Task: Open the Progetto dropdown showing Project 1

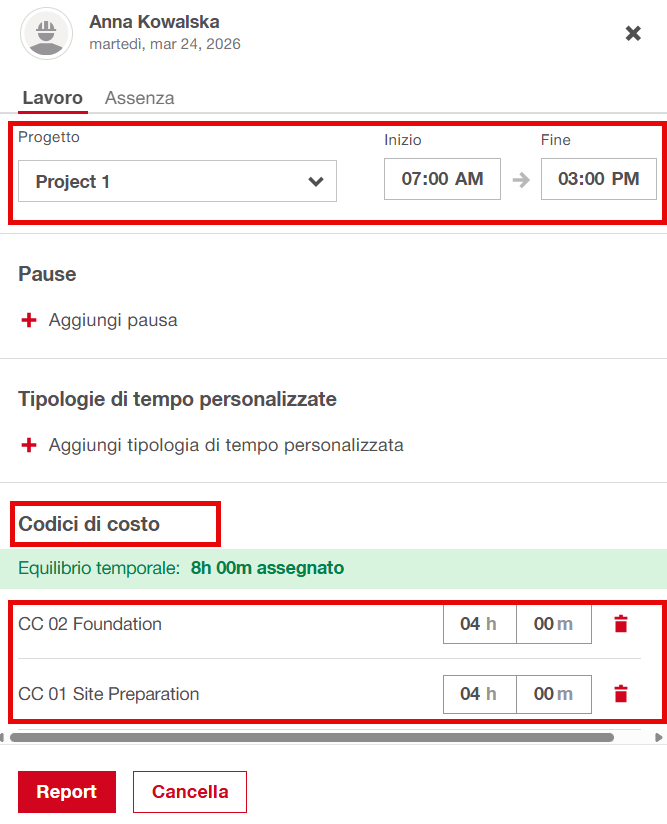Action: [x=176, y=181]
